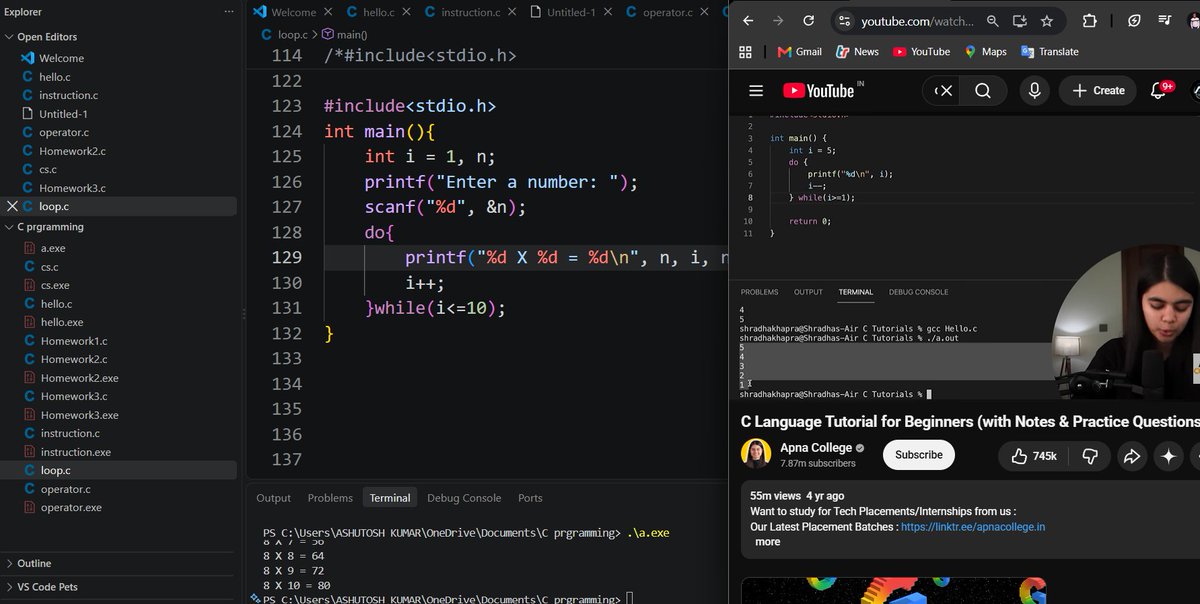The width and height of the screenshot is (1200, 604).
Task: Switch to the Debug Console panel tab
Action: (x=464, y=498)
